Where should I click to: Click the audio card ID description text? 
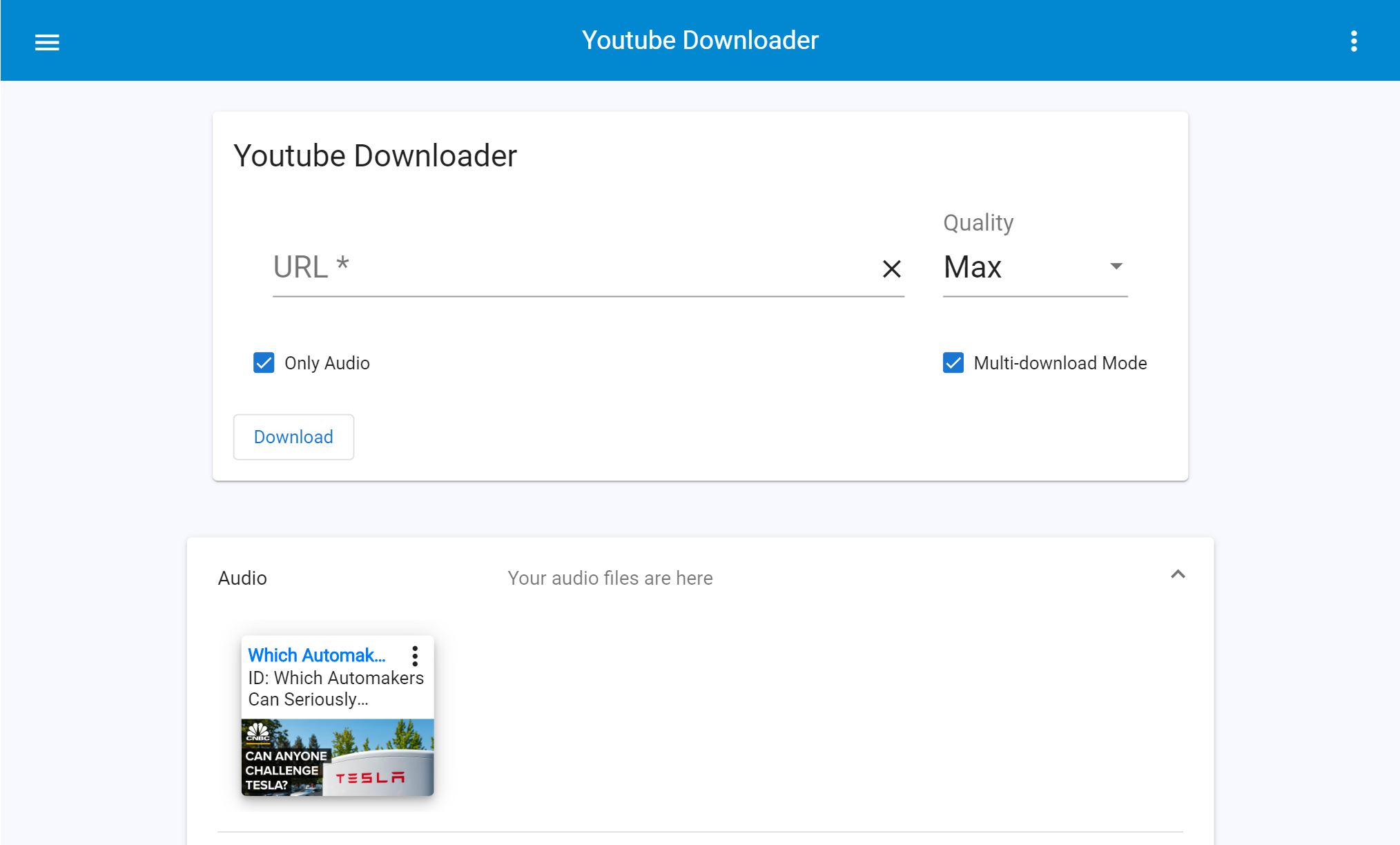[x=336, y=688]
